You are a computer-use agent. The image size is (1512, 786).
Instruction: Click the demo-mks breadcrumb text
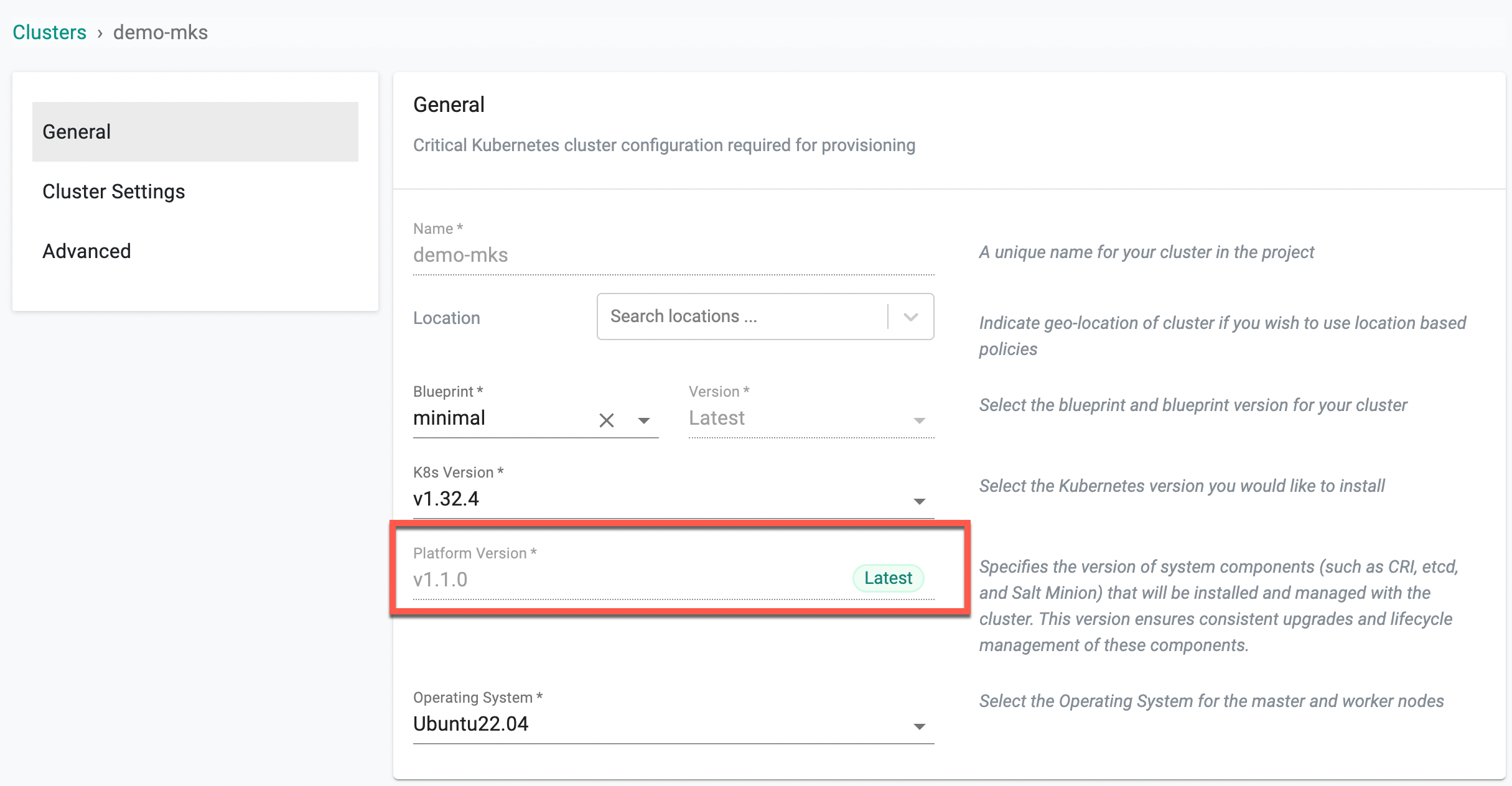coord(161,32)
